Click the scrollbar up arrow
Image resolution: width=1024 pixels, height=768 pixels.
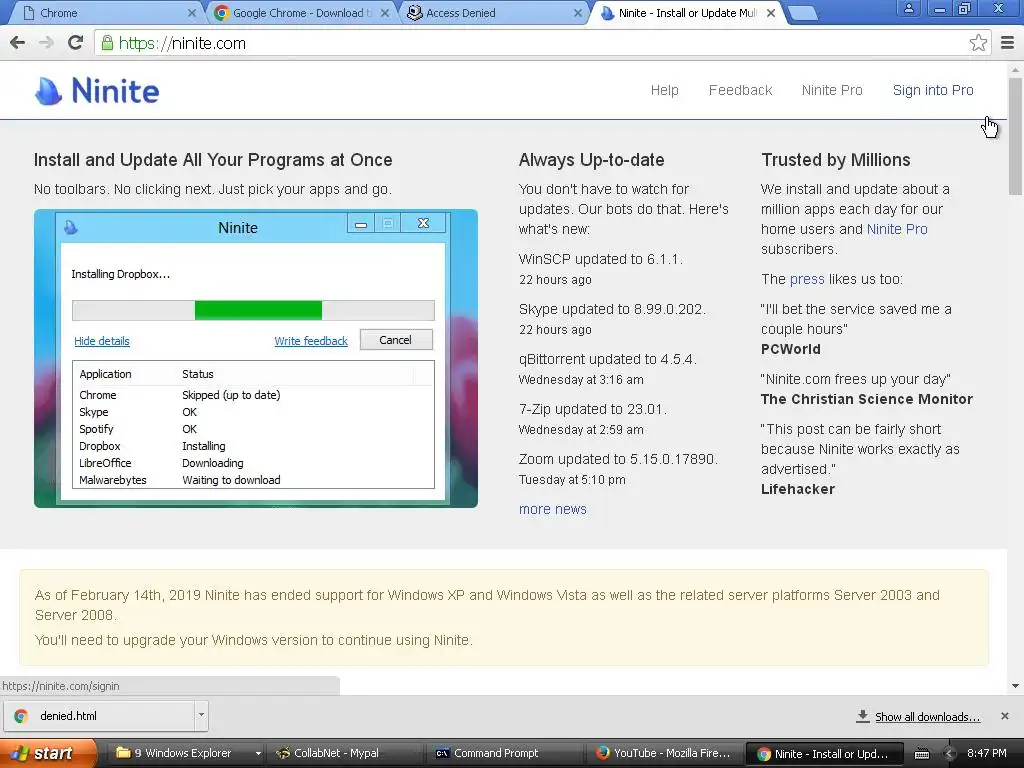pos(1015,69)
